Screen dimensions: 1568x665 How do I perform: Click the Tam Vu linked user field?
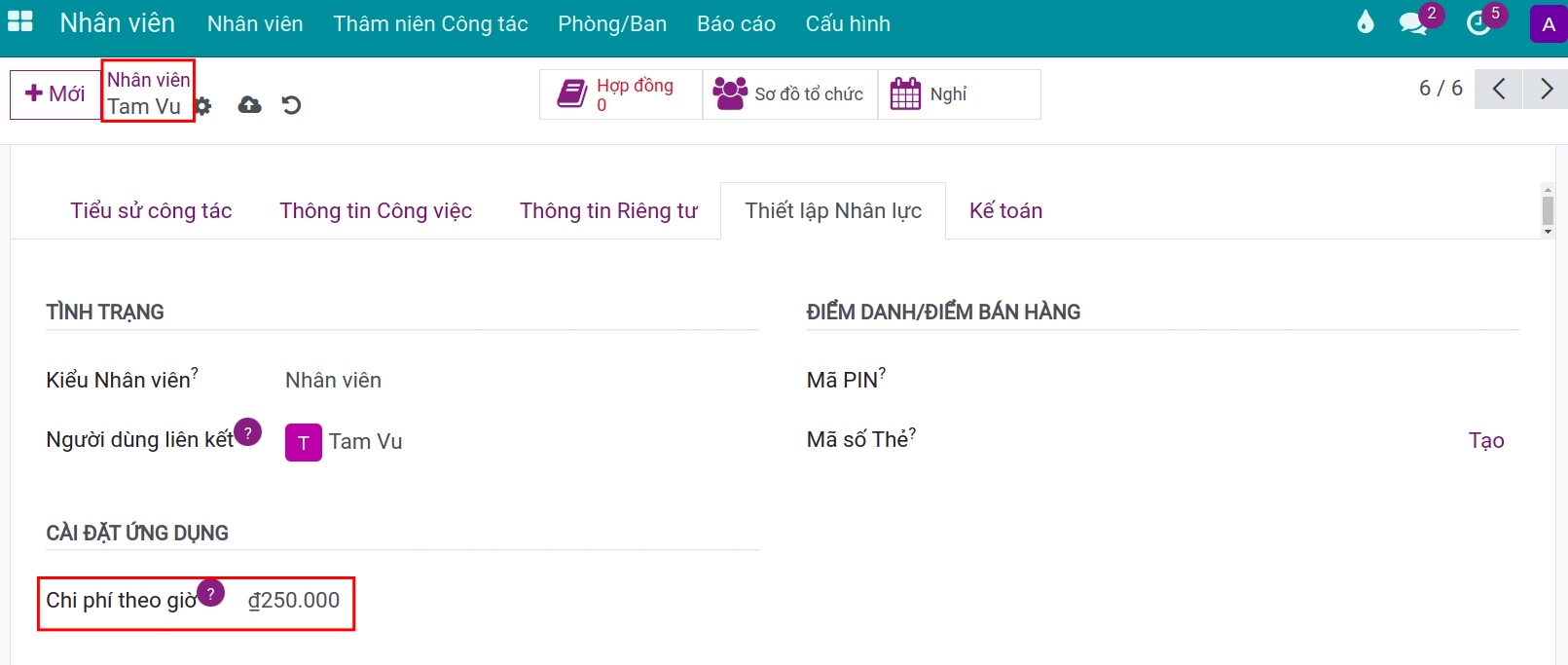[x=365, y=442]
